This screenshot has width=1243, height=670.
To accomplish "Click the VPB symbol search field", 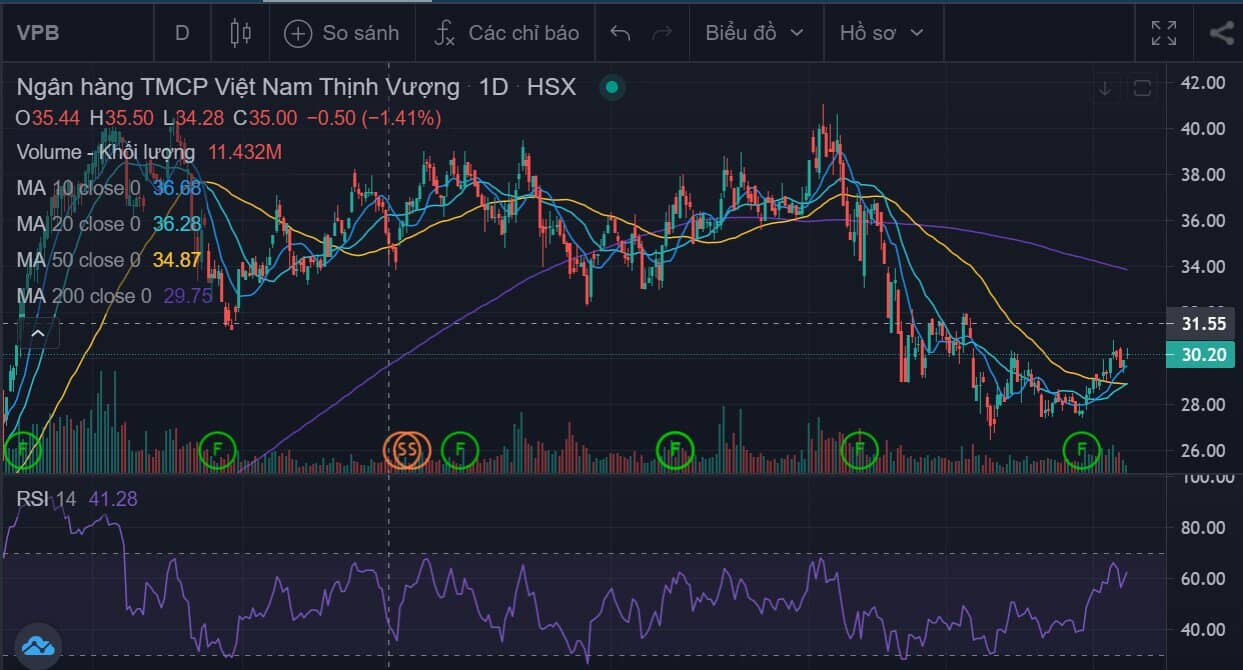I will pos(76,33).
